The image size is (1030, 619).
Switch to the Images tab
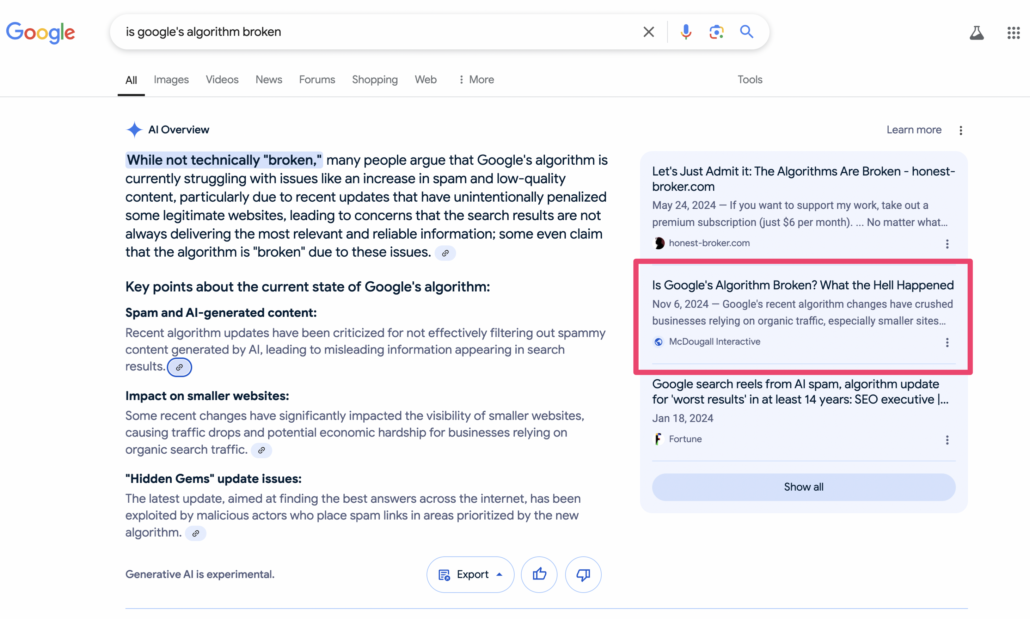point(171,80)
